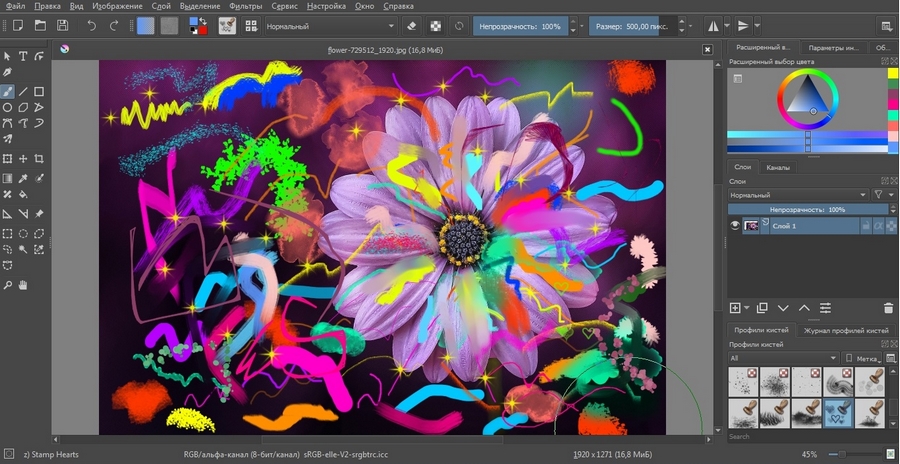This screenshot has height=464, width=900.
Task: Open the Фильтры menu
Action: (x=246, y=6)
